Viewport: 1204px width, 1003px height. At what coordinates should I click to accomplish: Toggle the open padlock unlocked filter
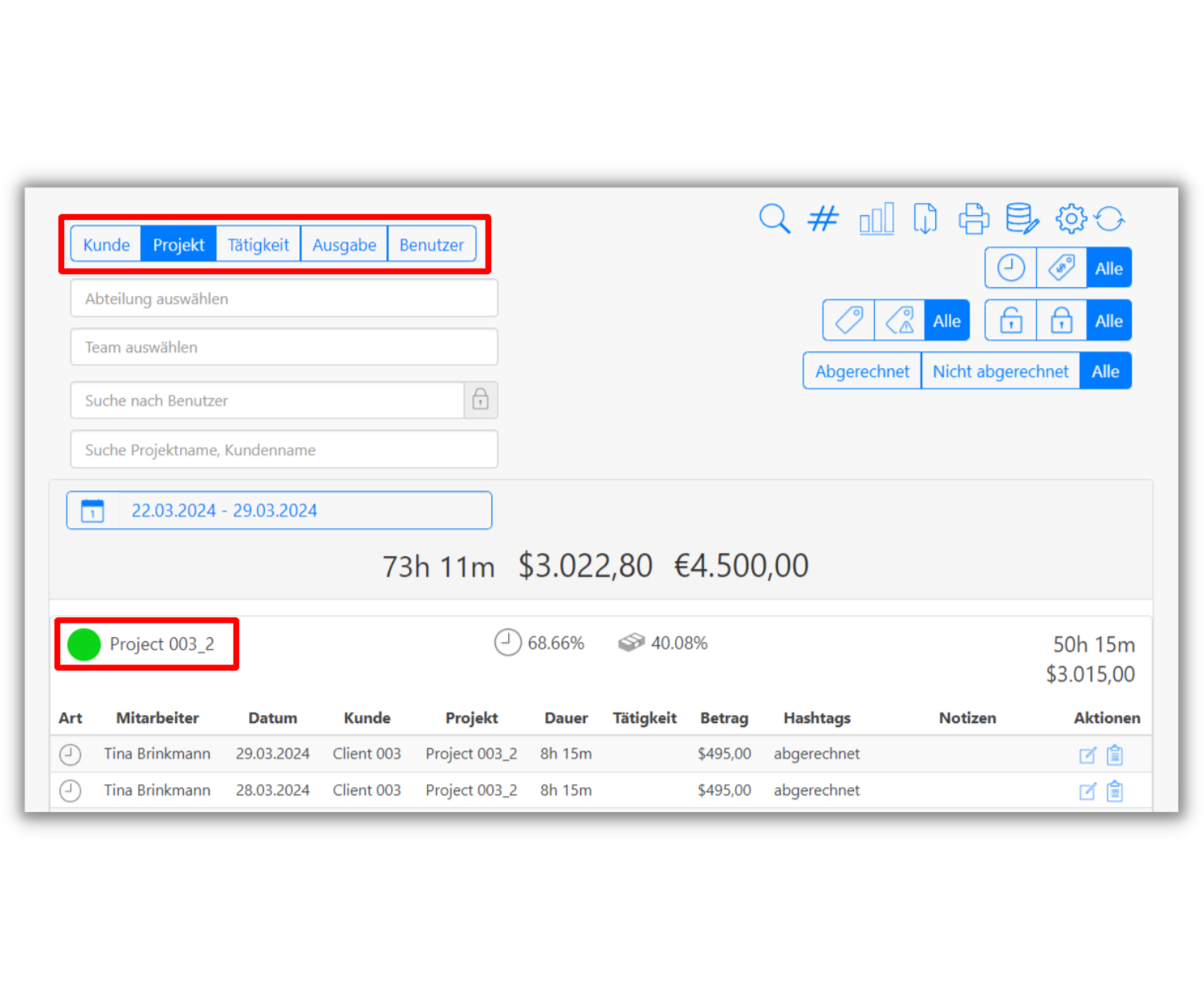1011,321
